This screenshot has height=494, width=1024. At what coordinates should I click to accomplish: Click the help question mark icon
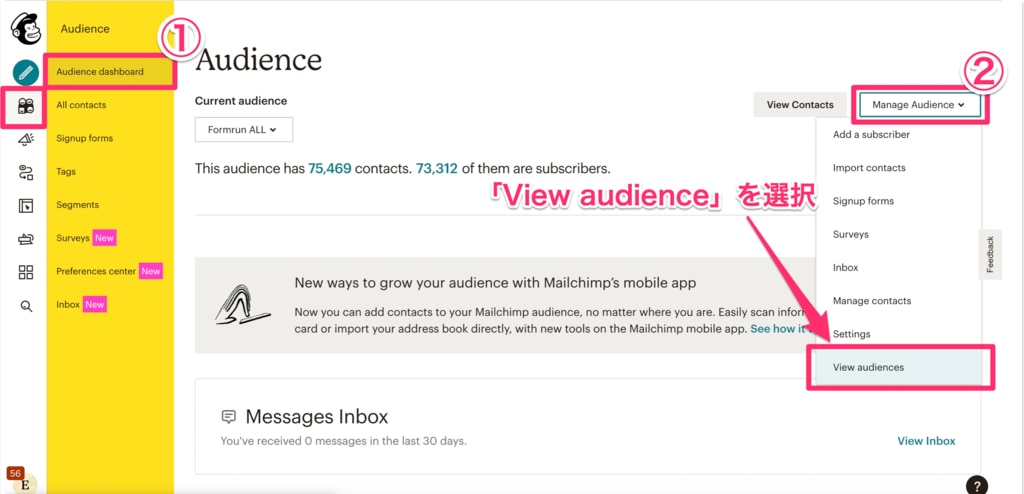point(976,485)
